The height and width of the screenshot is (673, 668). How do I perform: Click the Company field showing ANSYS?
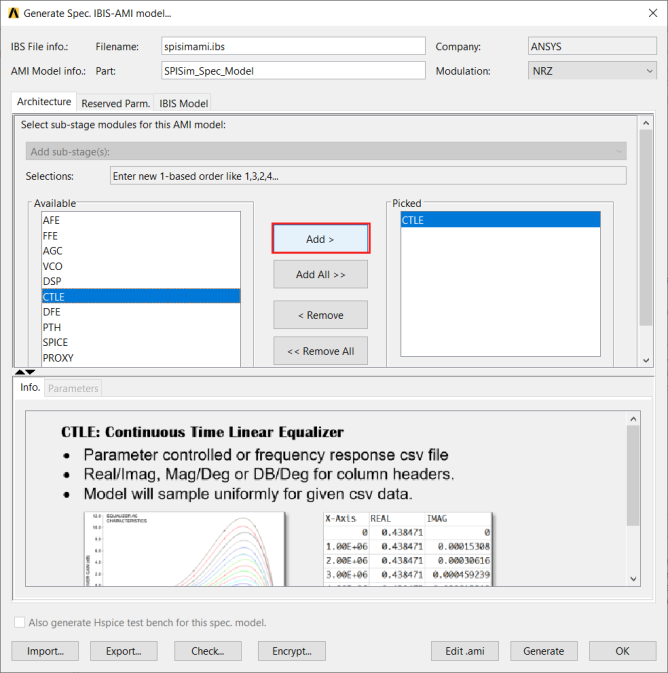[592, 46]
